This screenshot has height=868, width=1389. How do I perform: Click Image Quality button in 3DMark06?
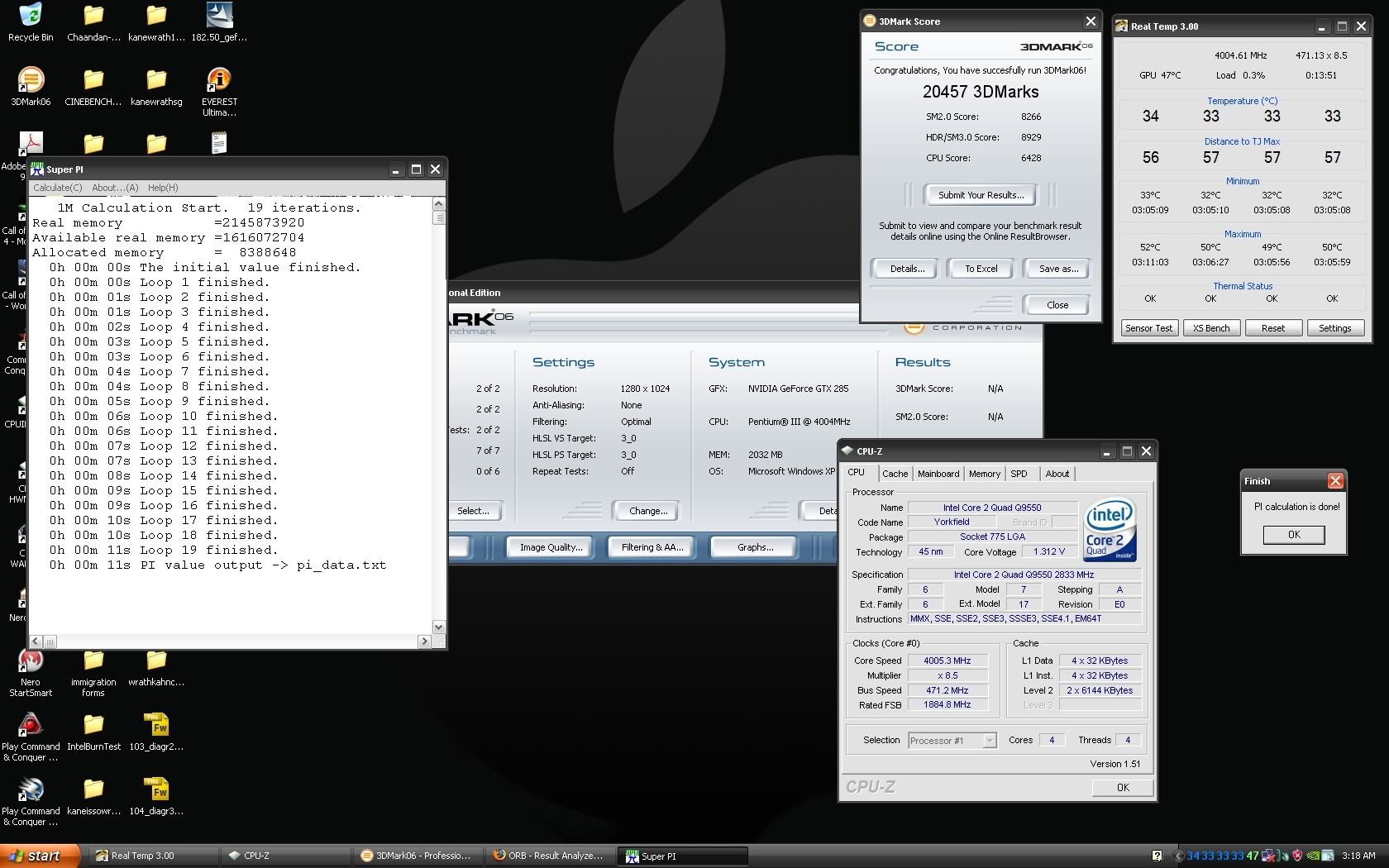click(551, 547)
